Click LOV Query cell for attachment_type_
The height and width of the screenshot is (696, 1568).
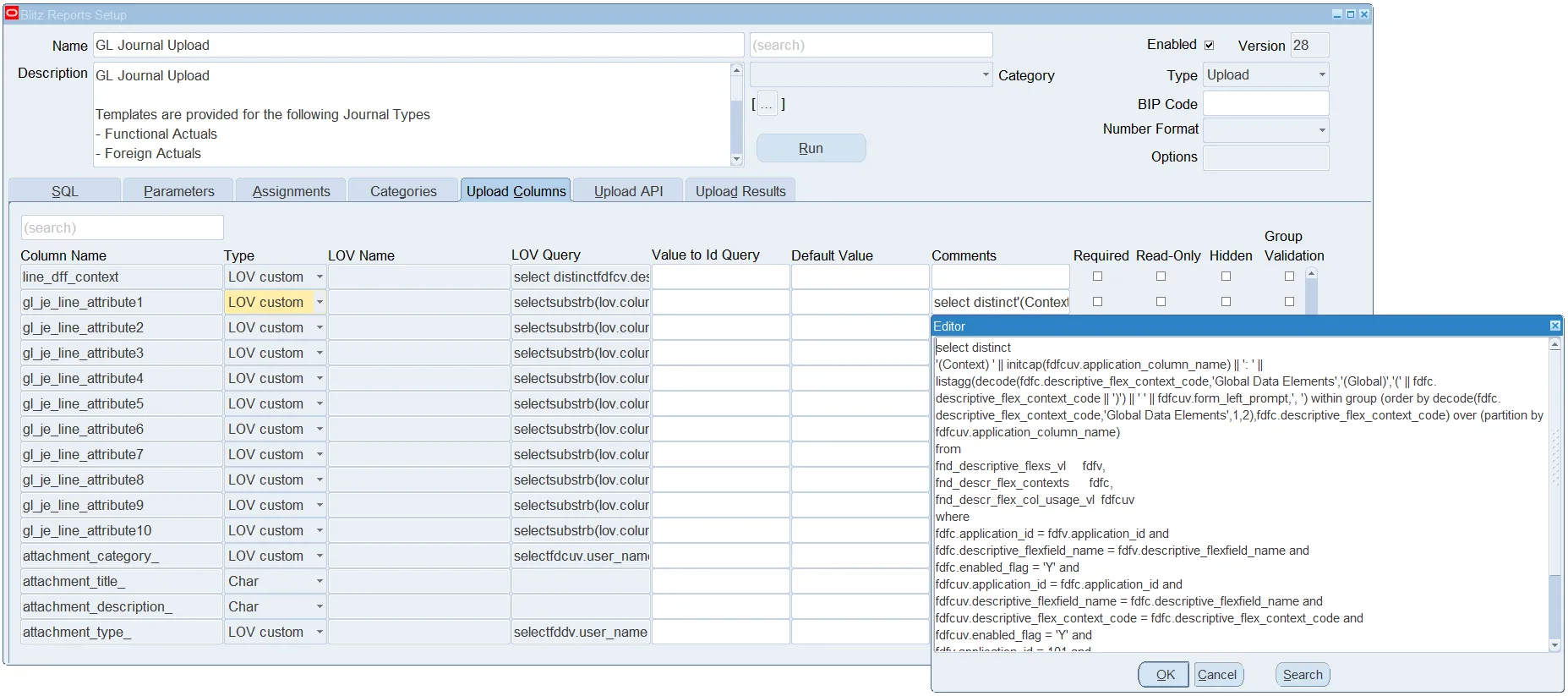[x=581, y=632]
